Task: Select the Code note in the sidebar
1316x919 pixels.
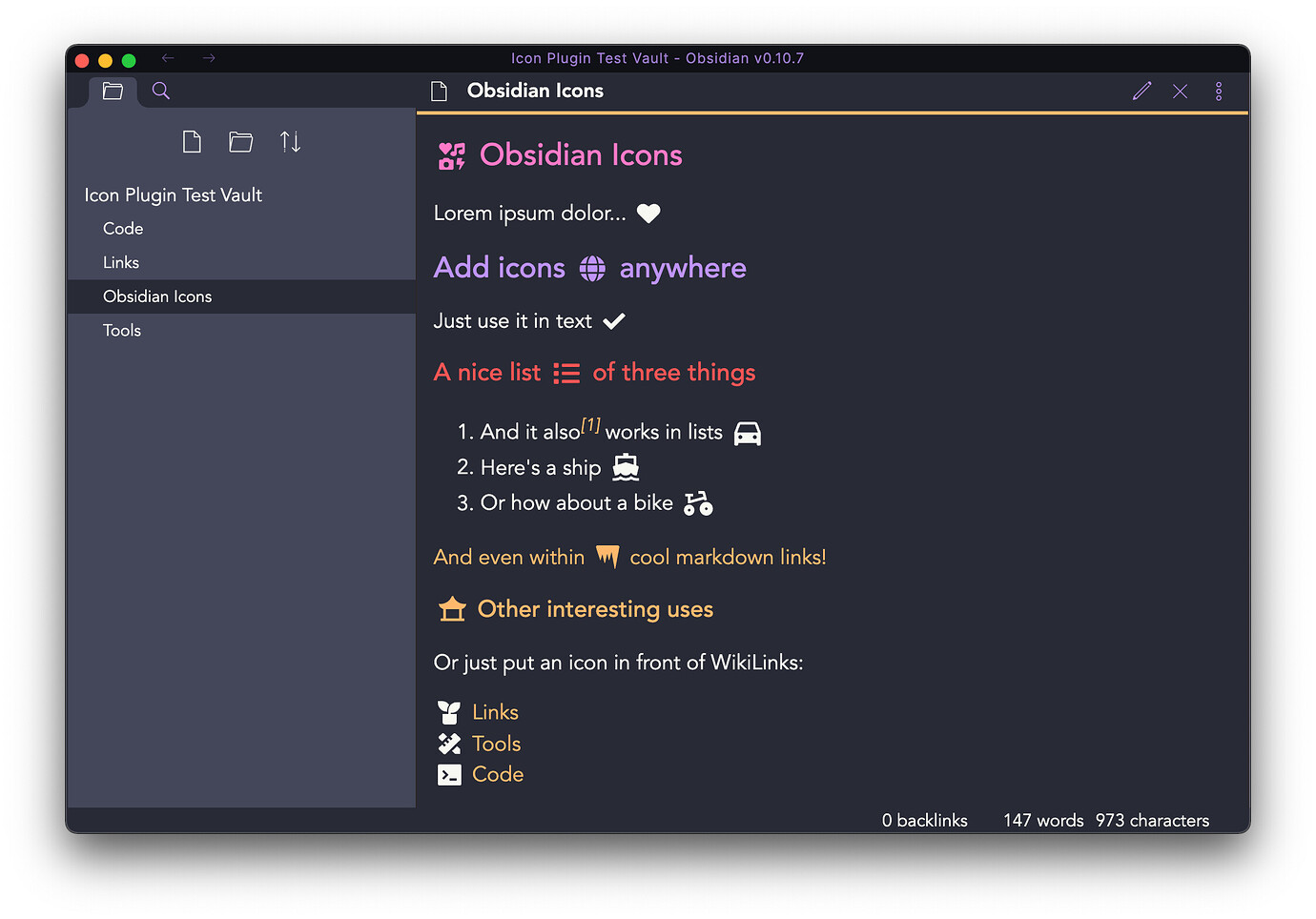Action: pyautogui.click(x=123, y=228)
